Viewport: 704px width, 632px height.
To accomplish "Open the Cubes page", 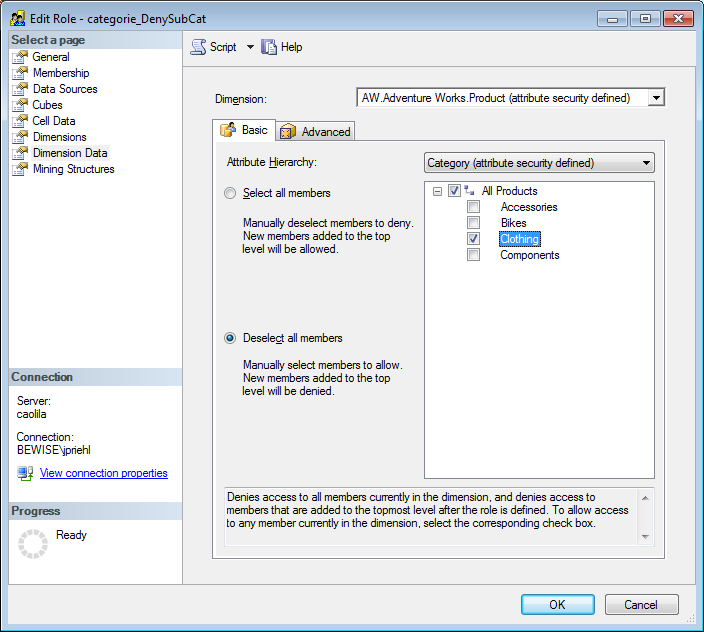I will 47,105.
